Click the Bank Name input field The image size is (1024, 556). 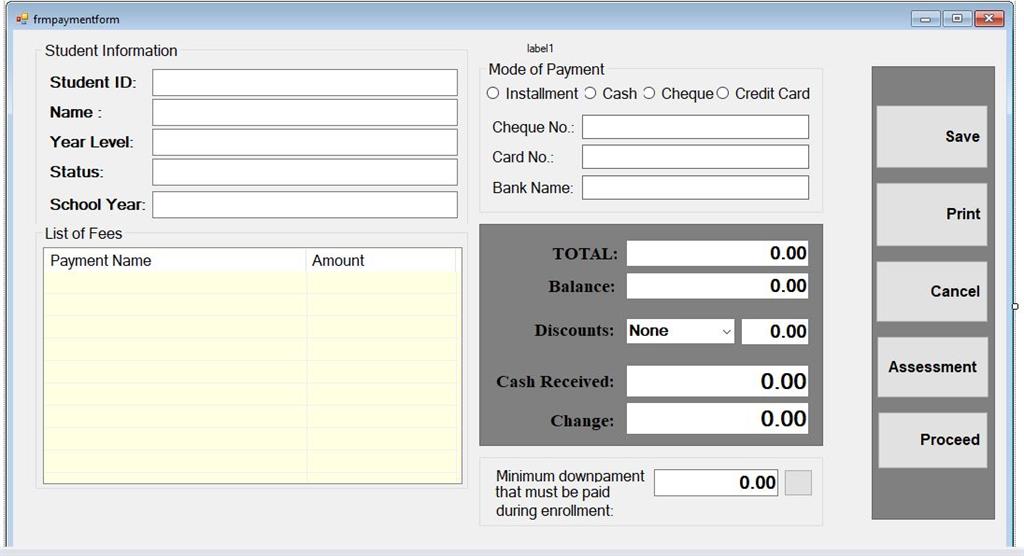pos(696,188)
